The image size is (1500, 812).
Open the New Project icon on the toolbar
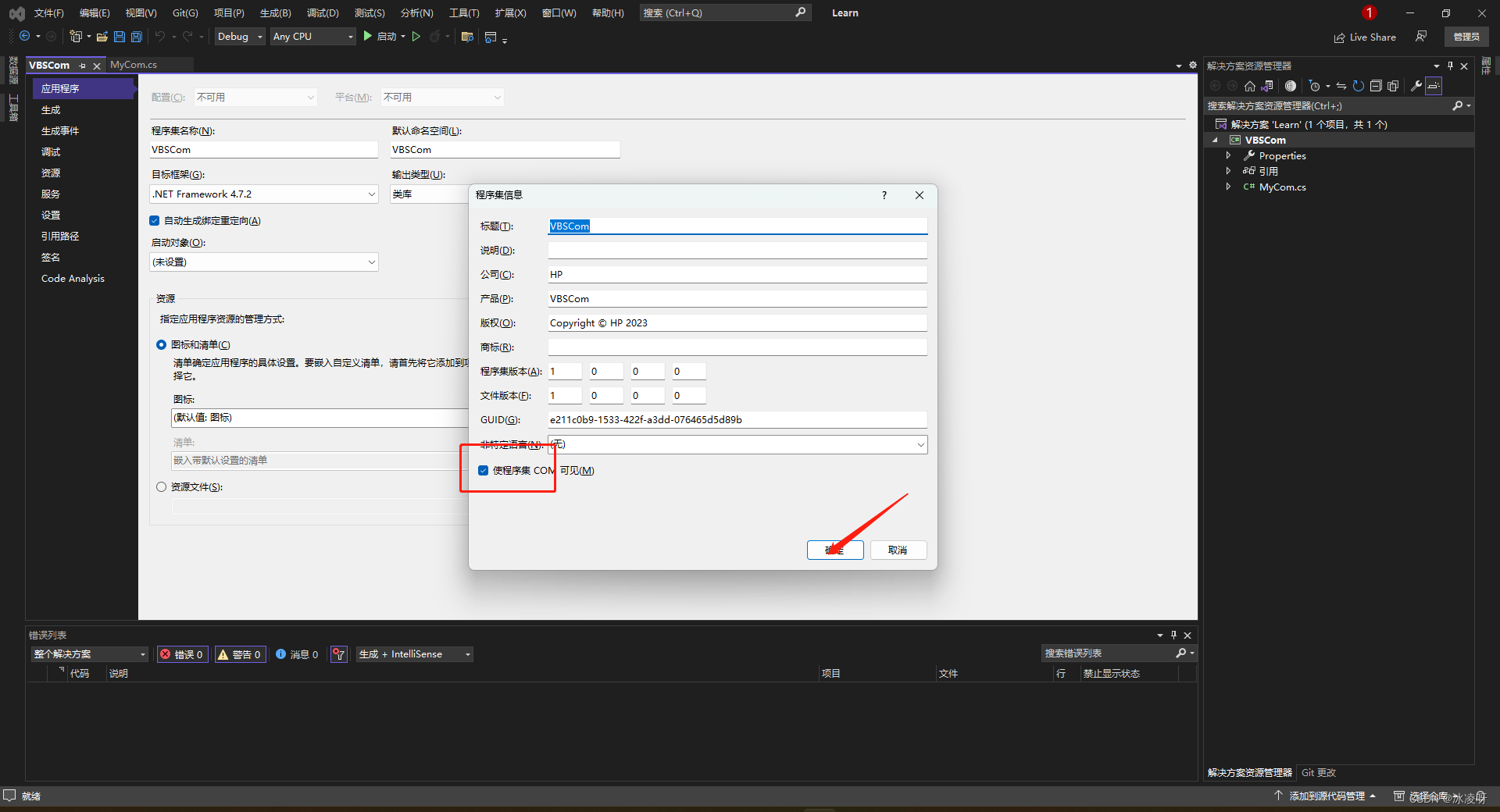[76, 36]
